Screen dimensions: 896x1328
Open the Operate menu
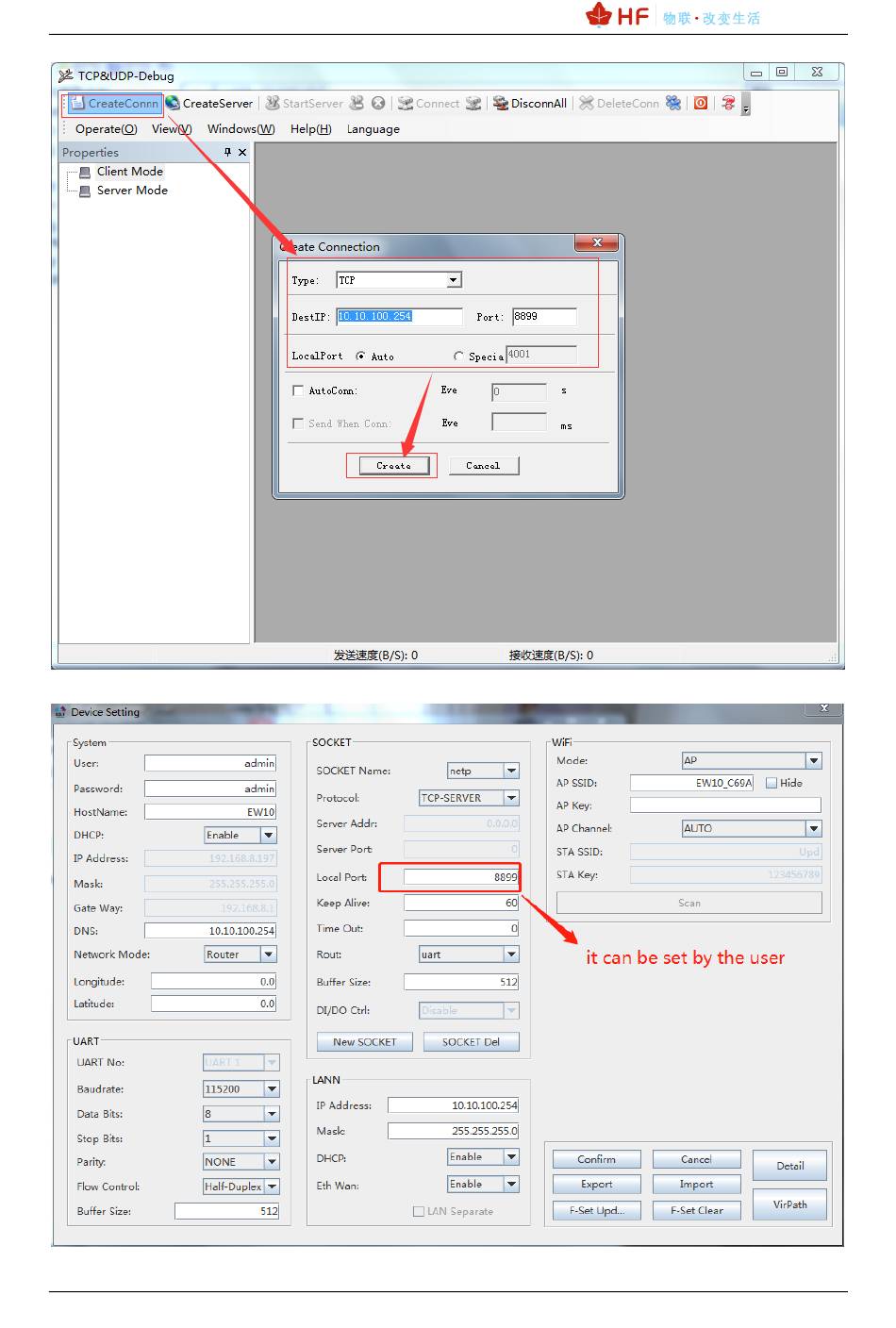[106, 129]
